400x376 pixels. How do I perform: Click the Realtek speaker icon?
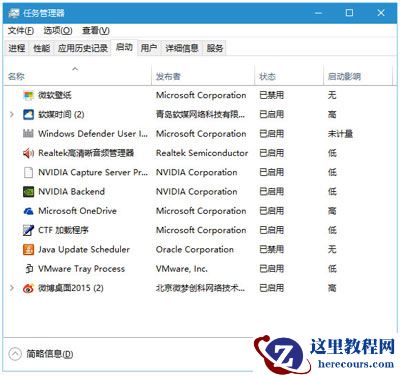(28, 153)
